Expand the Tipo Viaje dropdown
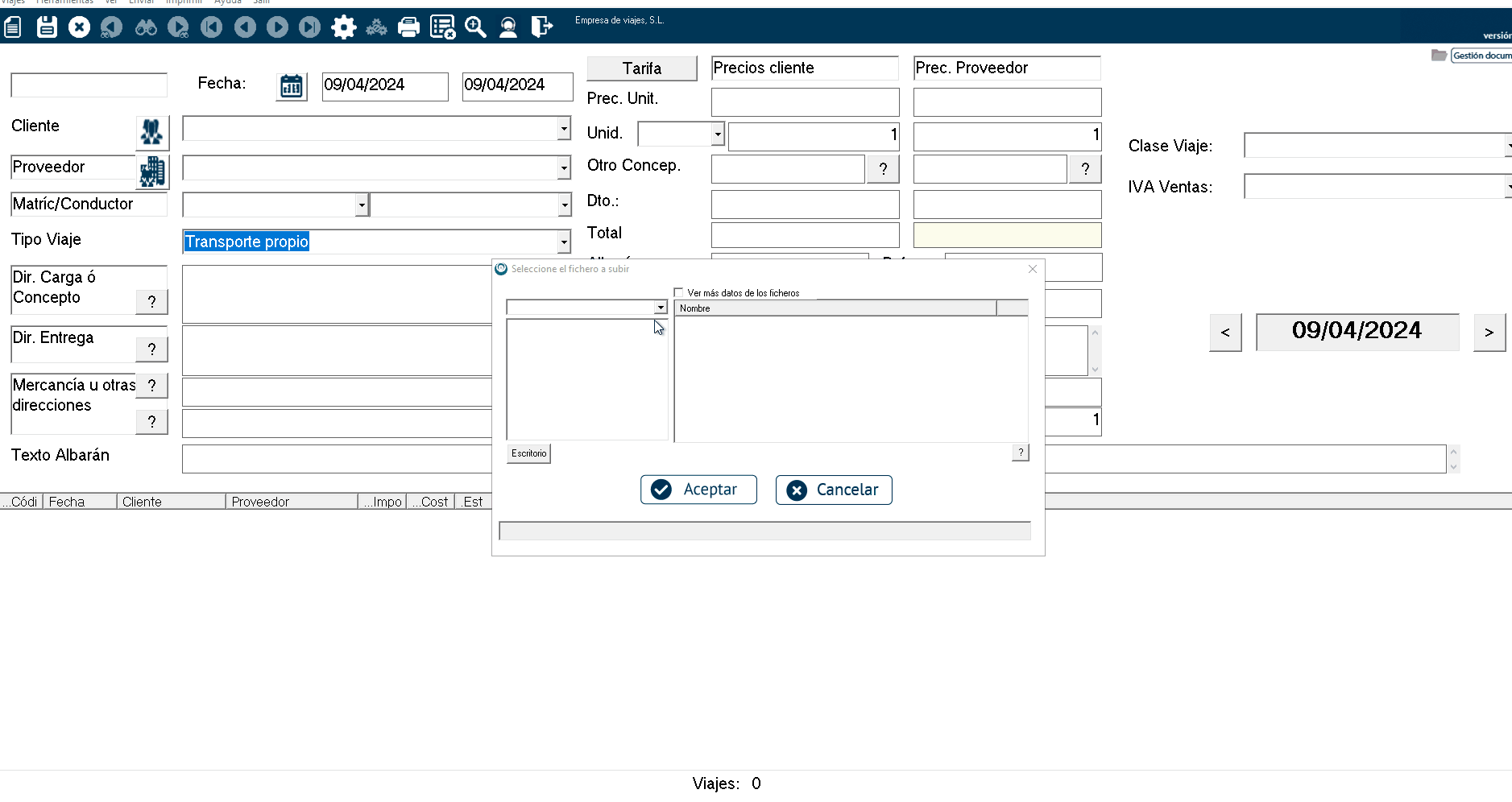The image size is (1512, 802). coord(564,242)
